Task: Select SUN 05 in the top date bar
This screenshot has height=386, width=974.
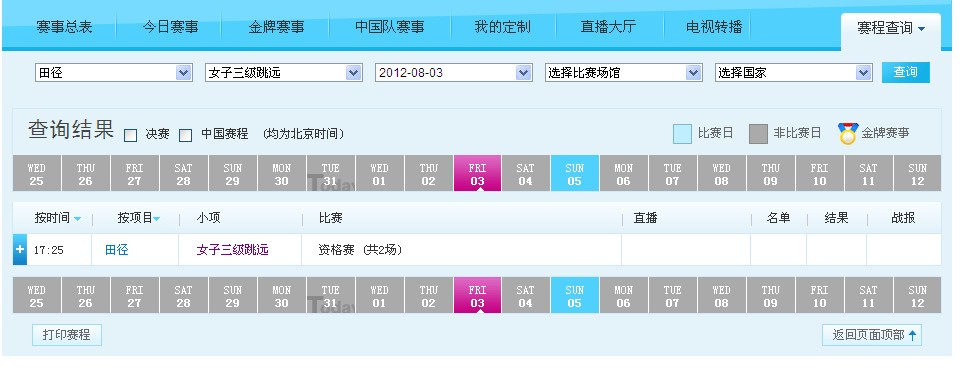Action: (x=575, y=173)
